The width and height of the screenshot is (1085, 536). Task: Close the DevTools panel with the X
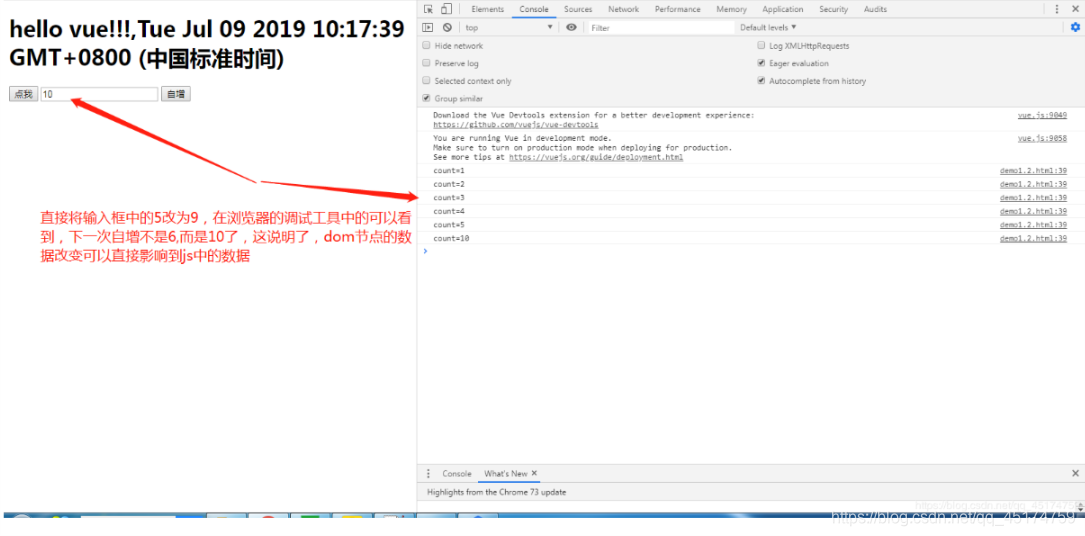click(x=1076, y=9)
